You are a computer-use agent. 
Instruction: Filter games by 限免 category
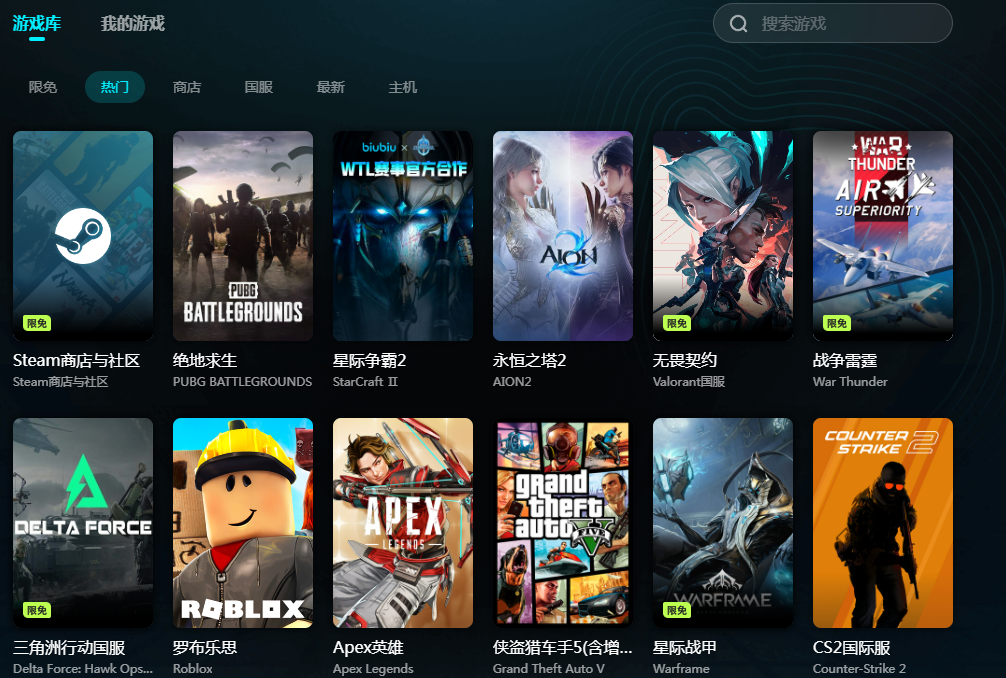pyautogui.click(x=43, y=87)
